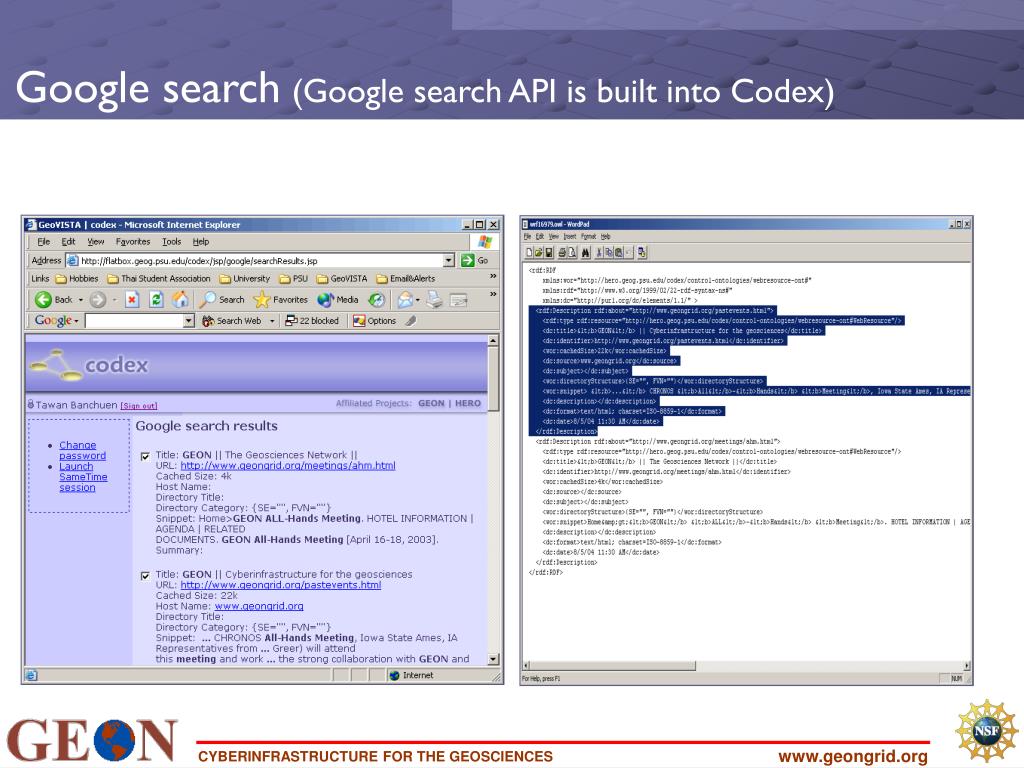Uncheck the pastevents.html search result checkbox
Viewport: 1024px width, 768px height.
coord(145,575)
